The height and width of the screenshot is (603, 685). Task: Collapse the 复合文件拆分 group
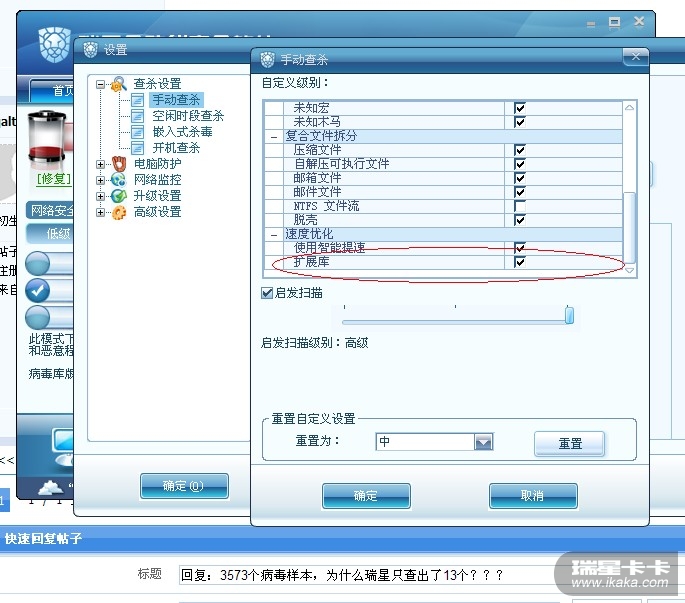coord(274,137)
